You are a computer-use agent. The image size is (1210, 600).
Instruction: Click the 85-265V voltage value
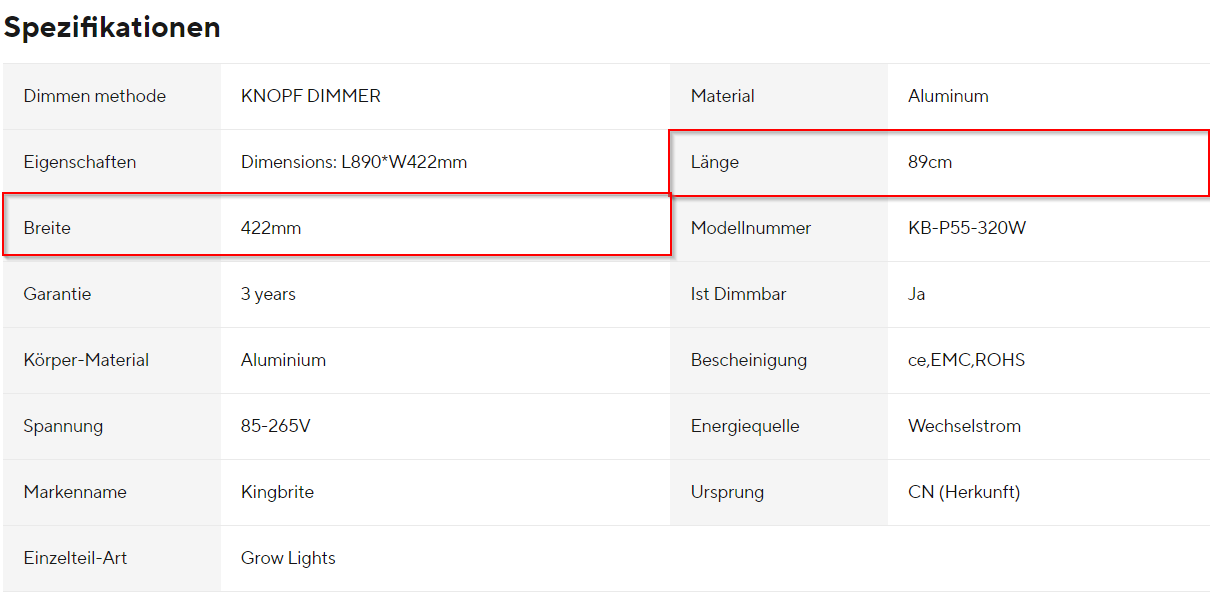click(276, 426)
